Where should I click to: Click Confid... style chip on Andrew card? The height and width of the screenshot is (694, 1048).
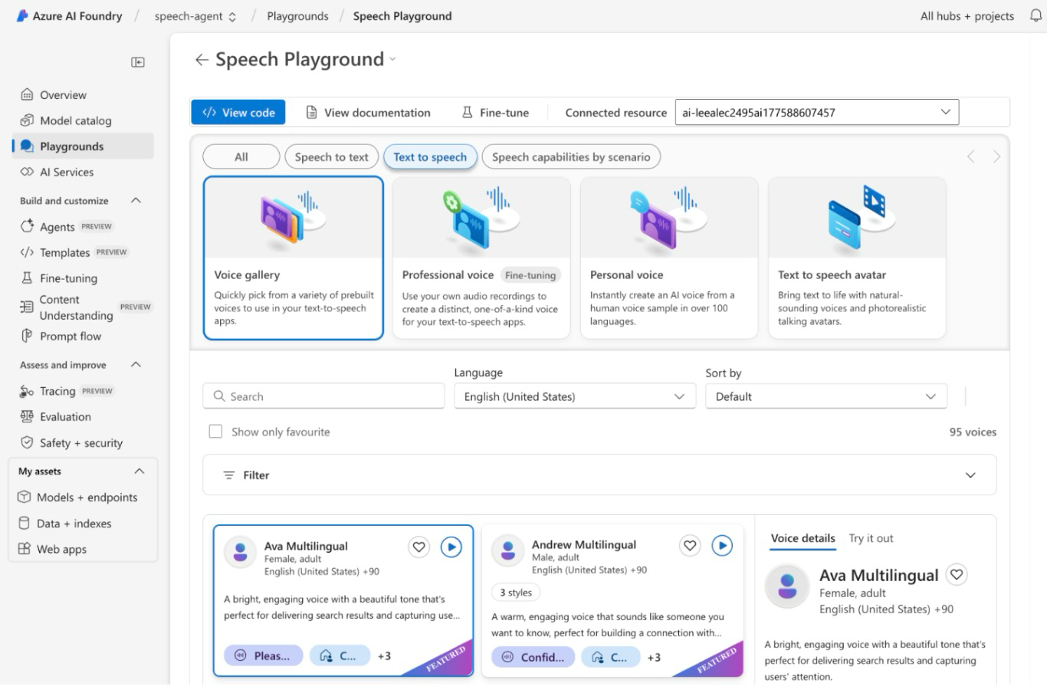click(533, 657)
